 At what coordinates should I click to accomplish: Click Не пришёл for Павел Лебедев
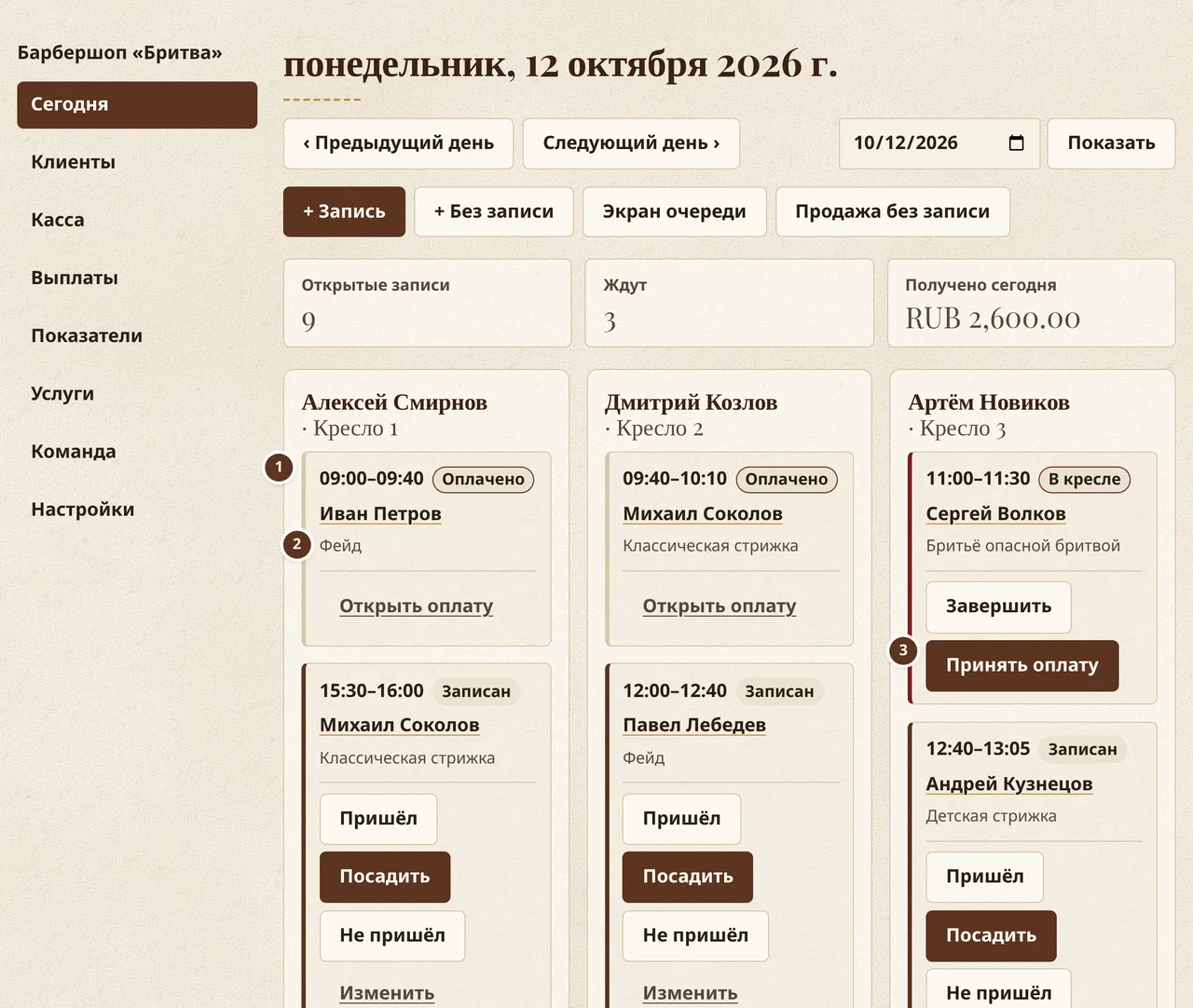[695, 935]
